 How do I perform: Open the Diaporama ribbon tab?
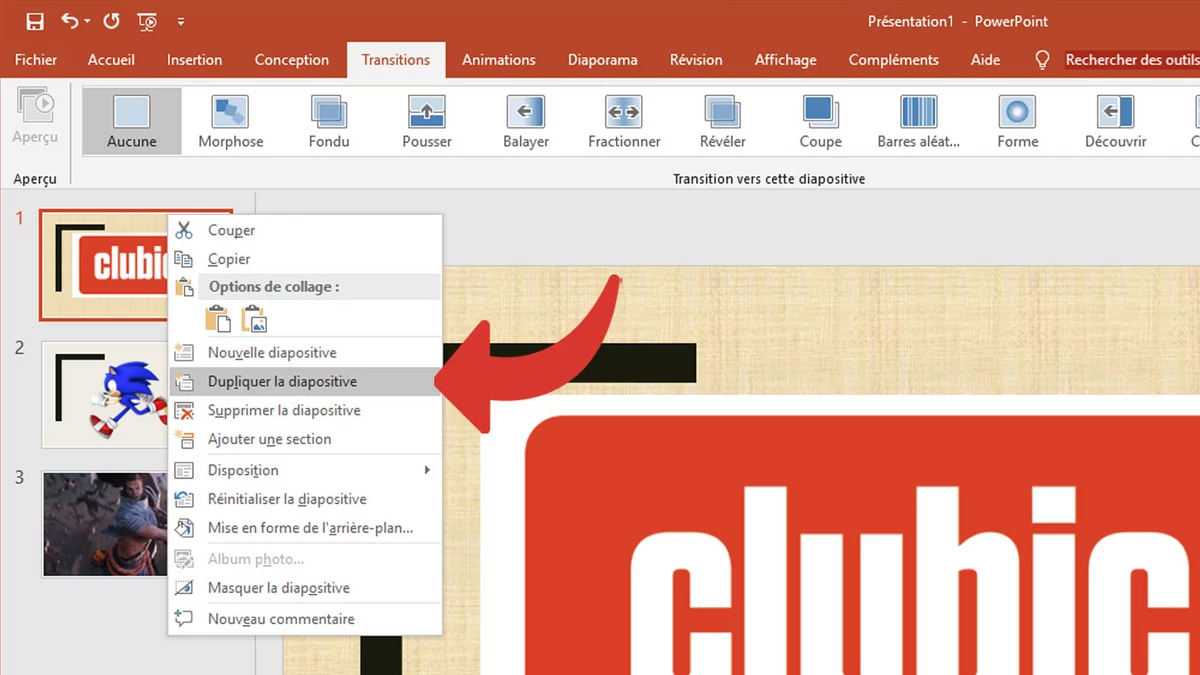coord(602,60)
